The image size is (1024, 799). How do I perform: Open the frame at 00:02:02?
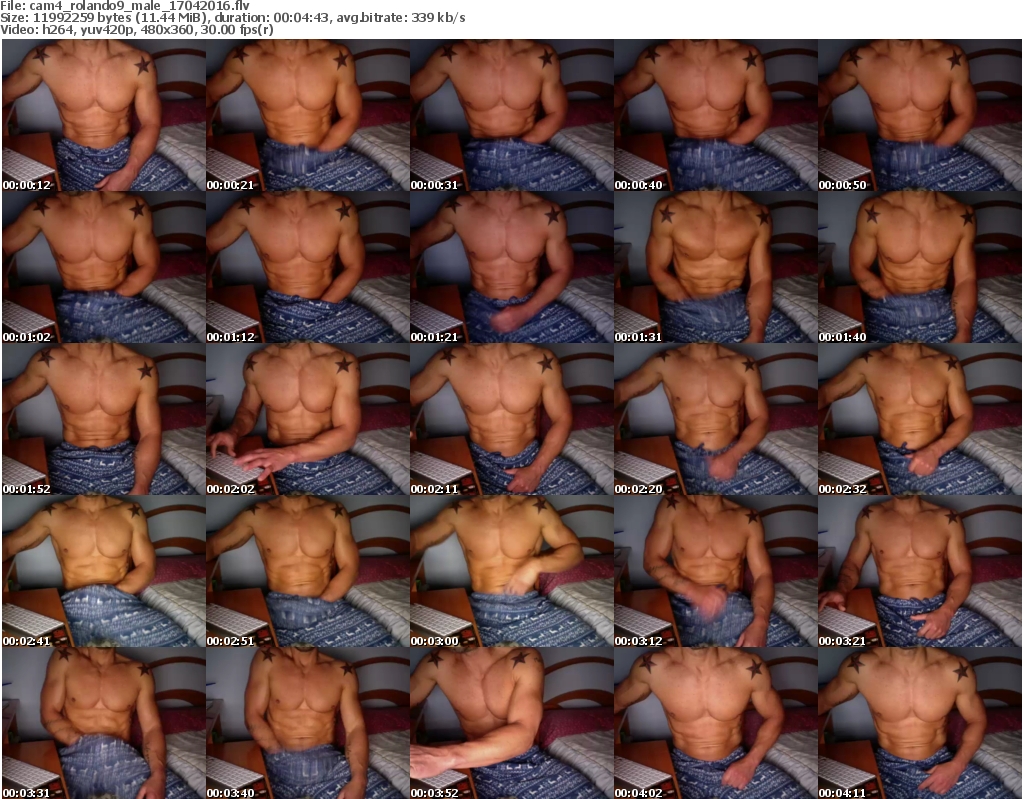(308, 419)
